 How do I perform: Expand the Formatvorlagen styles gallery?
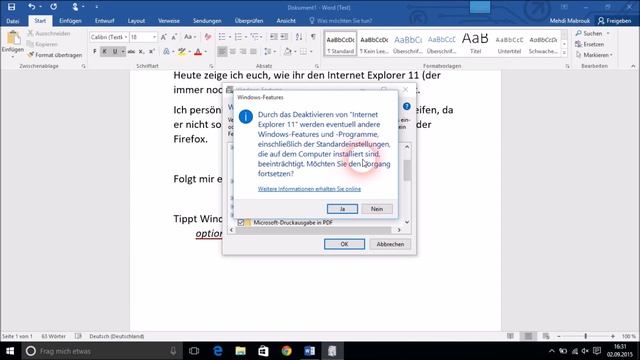pos(564,53)
